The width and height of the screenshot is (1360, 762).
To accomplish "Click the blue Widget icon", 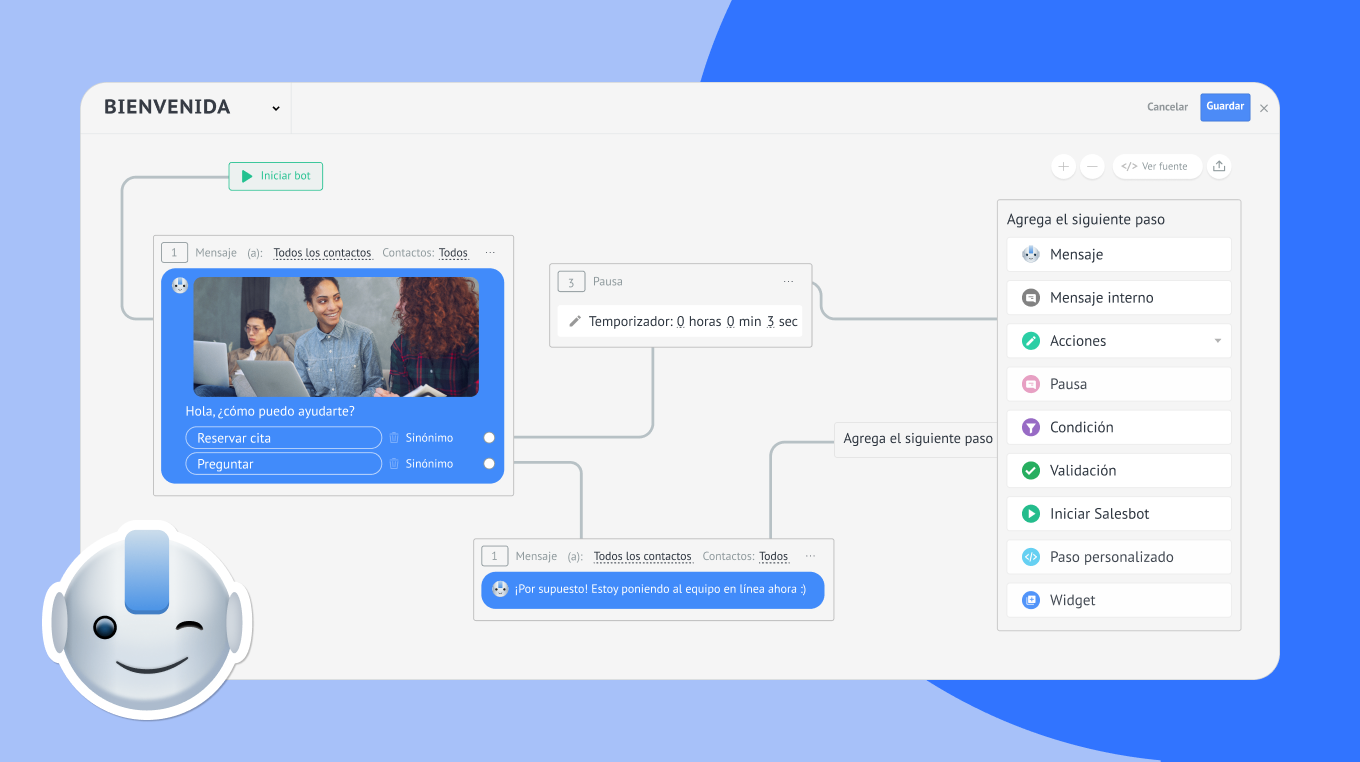I will (x=1031, y=600).
